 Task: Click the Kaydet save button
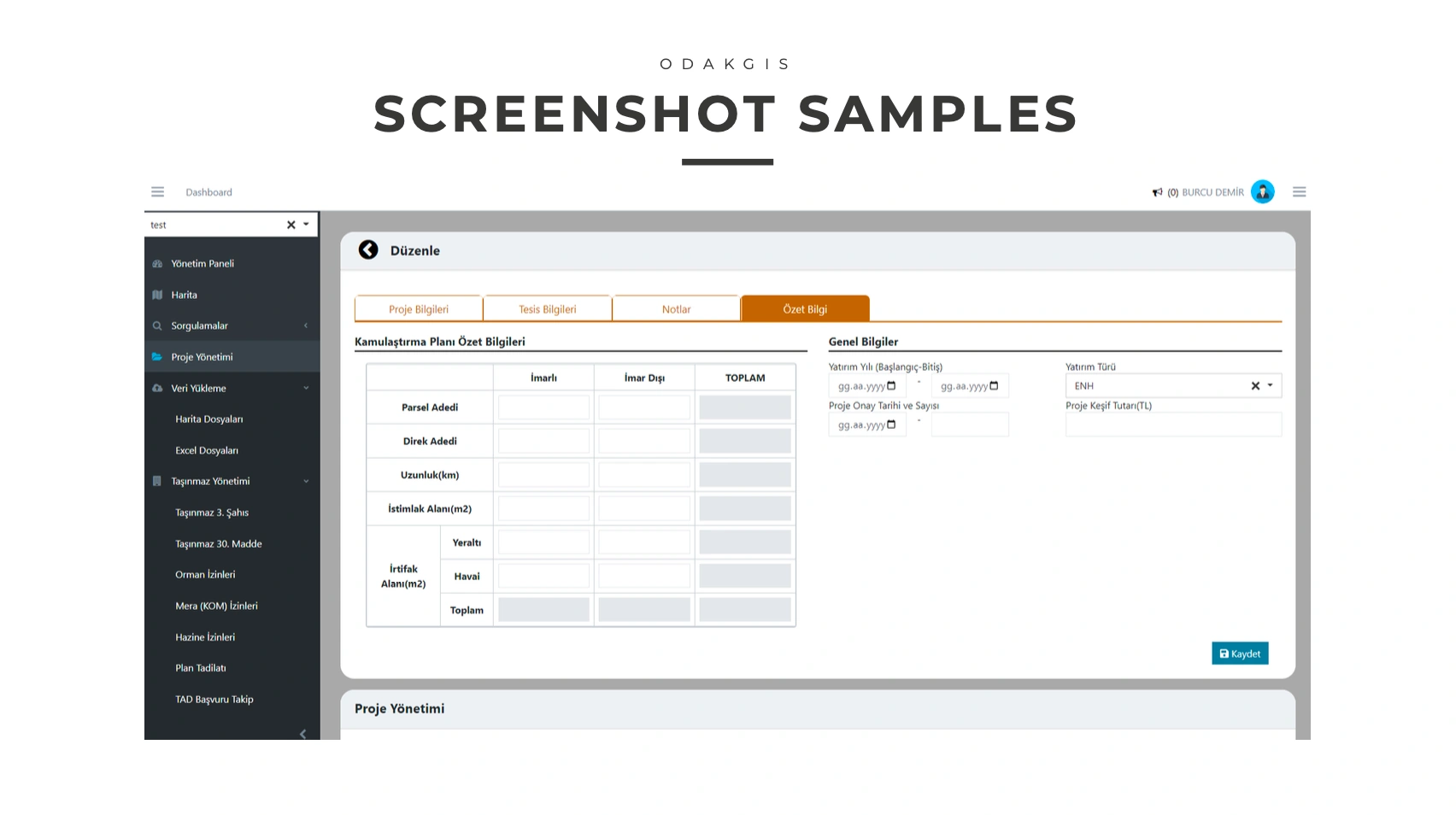(1240, 654)
